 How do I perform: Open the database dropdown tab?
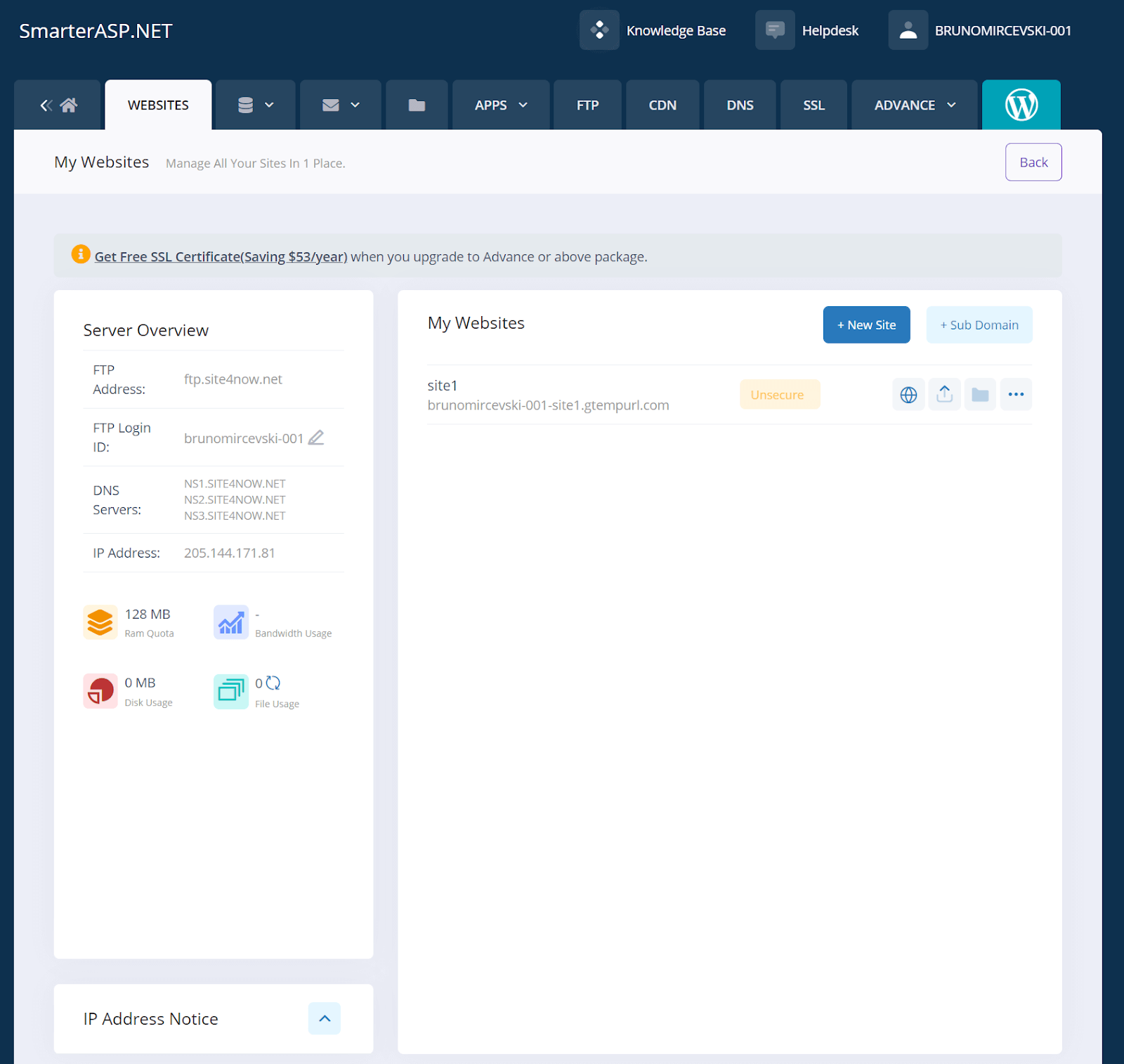255,105
